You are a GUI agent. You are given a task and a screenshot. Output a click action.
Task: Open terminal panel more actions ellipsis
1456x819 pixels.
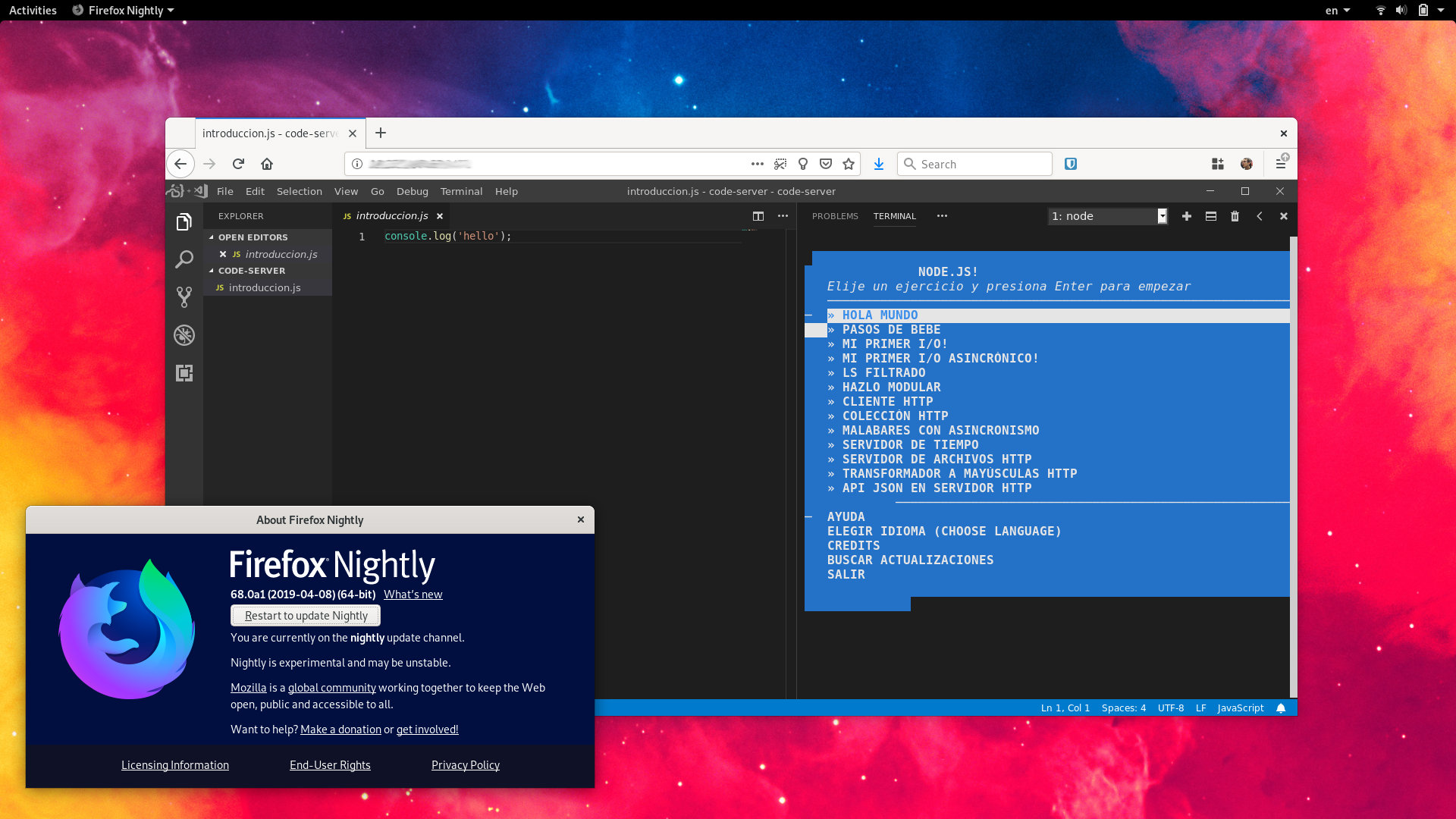coord(942,216)
